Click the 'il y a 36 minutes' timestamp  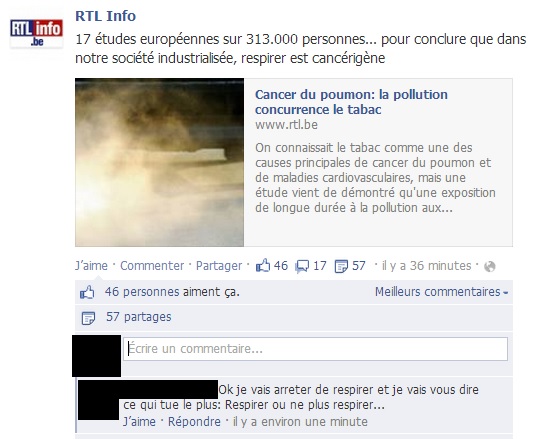[x=426, y=266]
